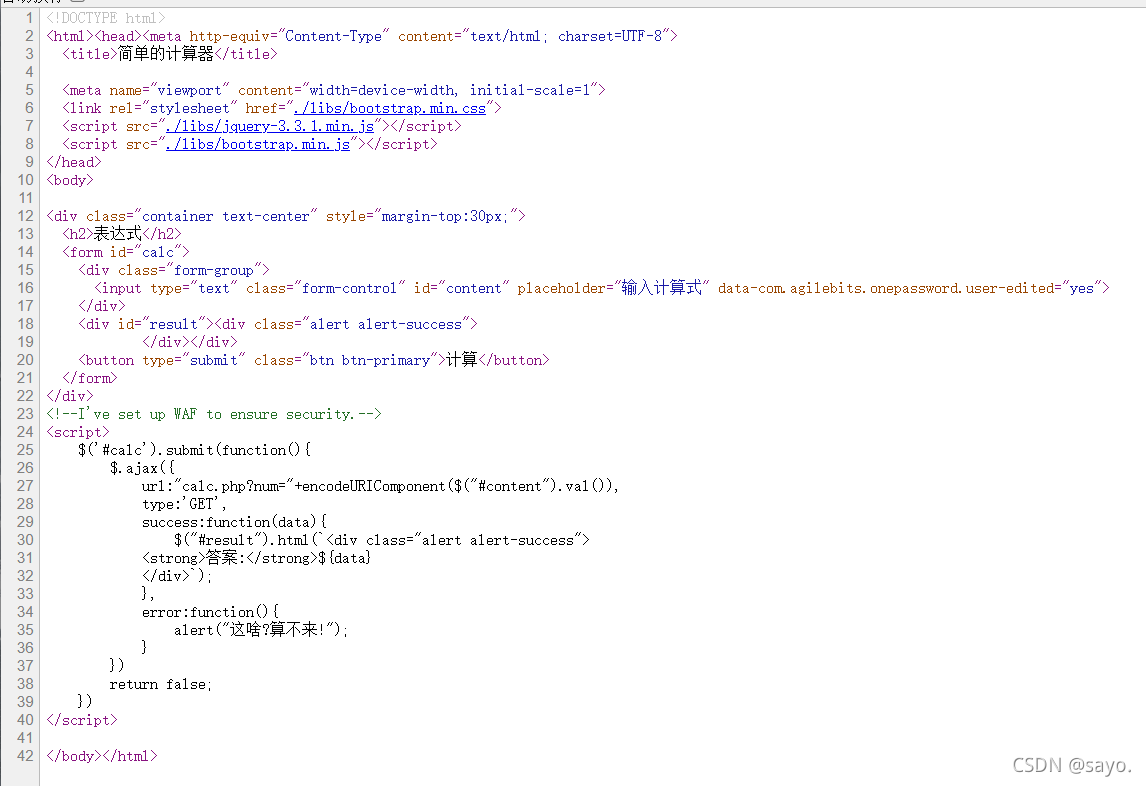Open the ./libs/jquery-3.3.1.min.js link
This screenshot has width=1146, height=786.
[x=270, y=126]
